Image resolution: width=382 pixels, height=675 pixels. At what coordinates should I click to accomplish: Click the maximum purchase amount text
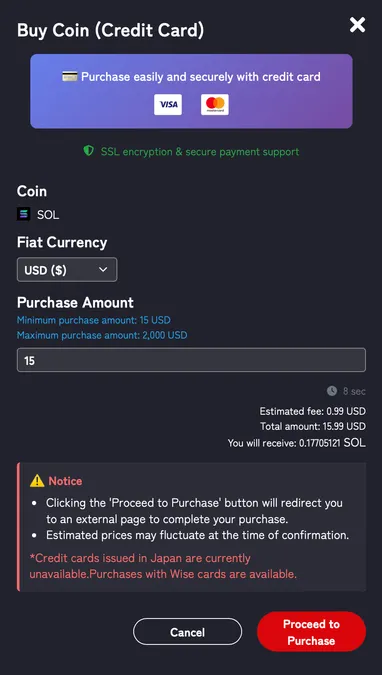[x=102, y=335]
